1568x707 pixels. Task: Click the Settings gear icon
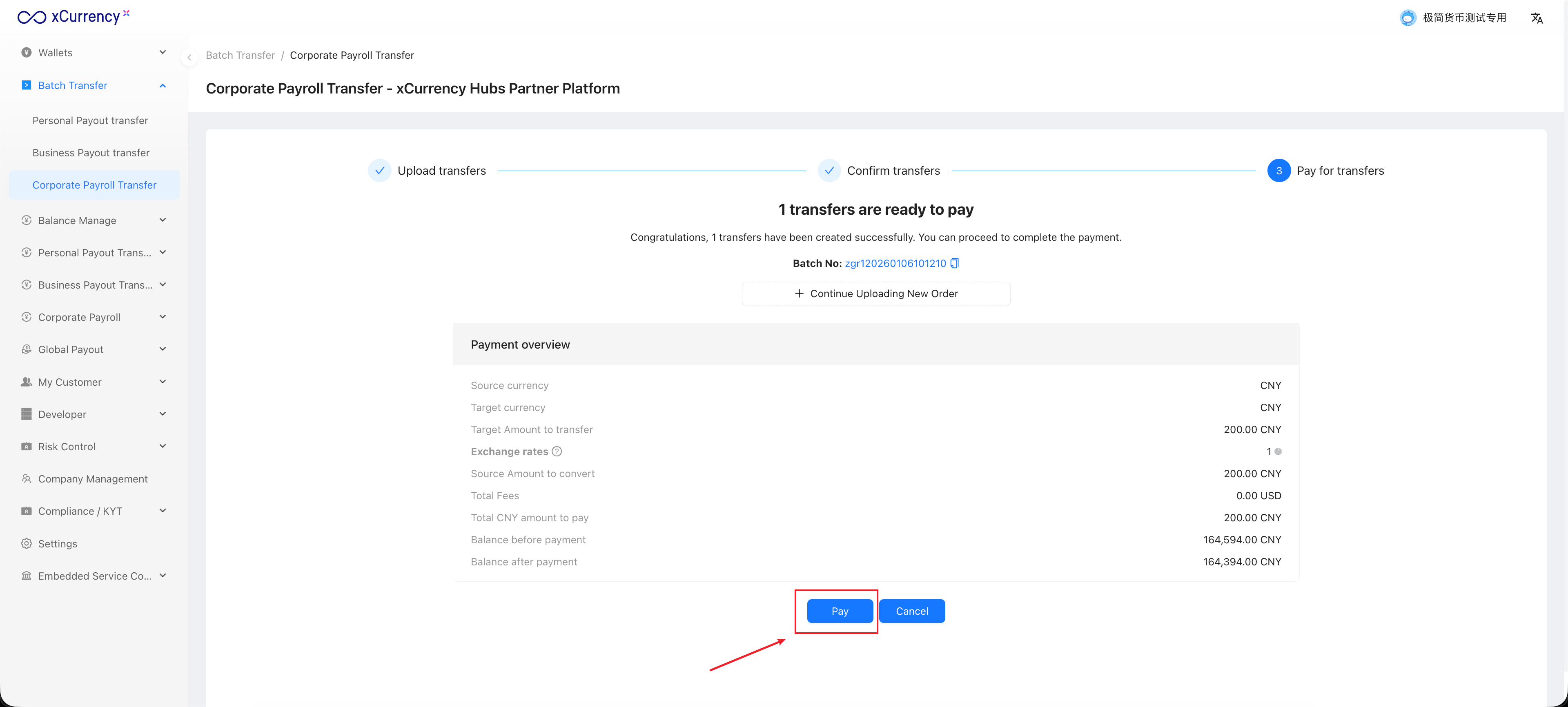[26, 543]
